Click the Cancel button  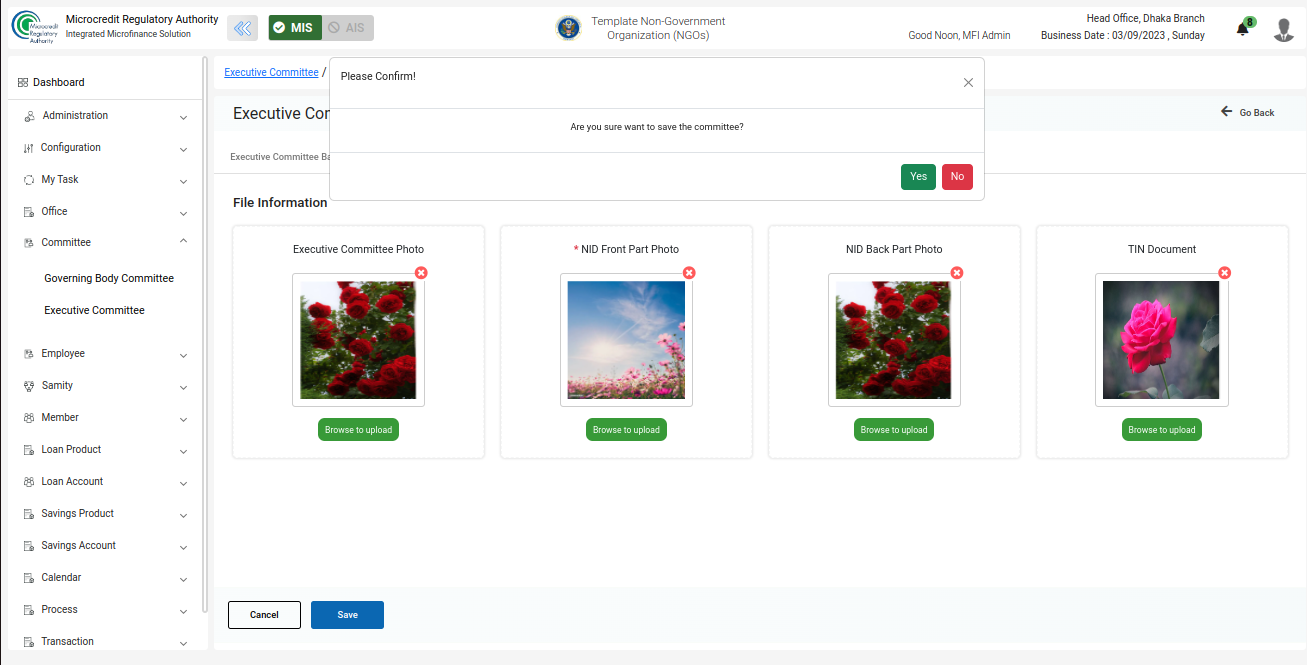pyautogui.click(x=264, y=615)
